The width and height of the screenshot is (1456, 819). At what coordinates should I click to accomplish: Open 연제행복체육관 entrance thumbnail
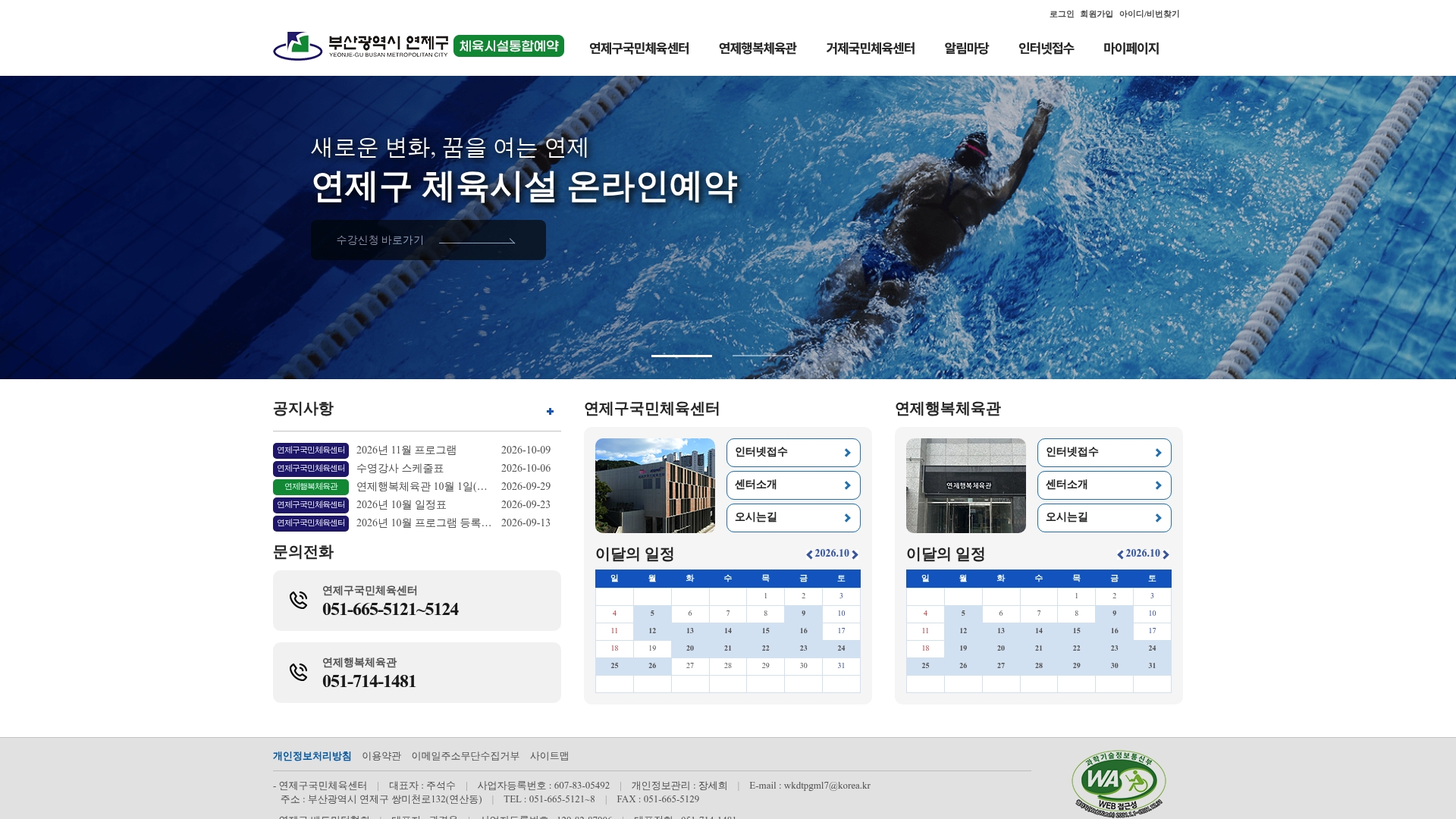pos(966,485)
